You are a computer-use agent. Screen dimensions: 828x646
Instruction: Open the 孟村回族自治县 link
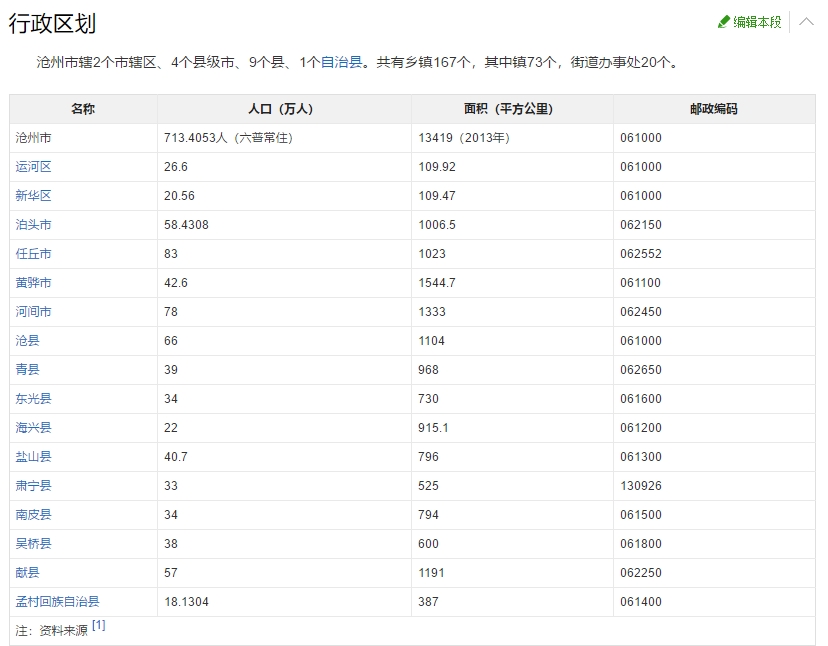coord(57,602)
